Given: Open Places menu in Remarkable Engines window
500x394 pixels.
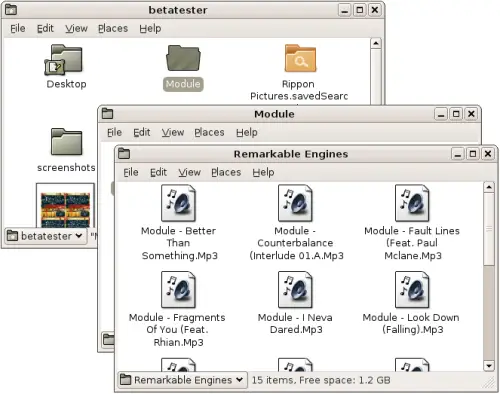Looking at the screenshot, I should 226,172.
